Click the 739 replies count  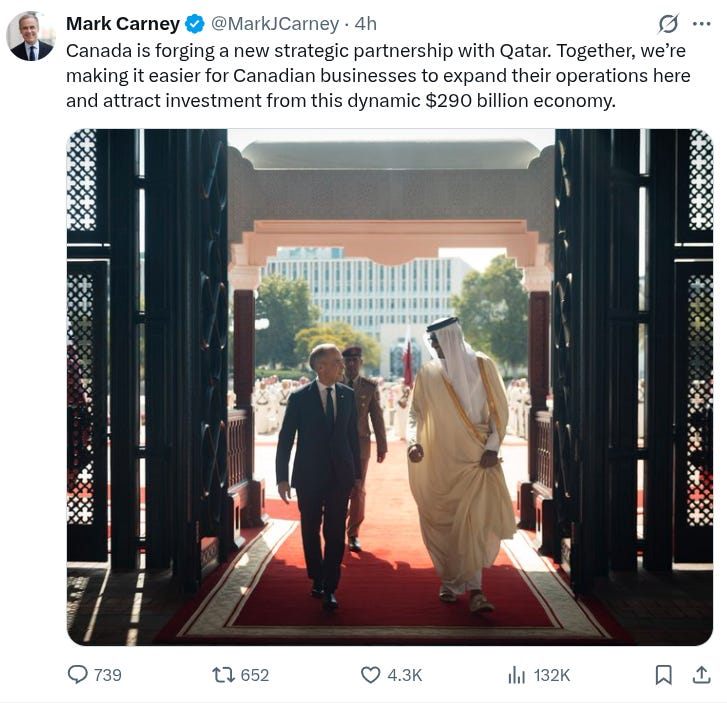pos(108,675)
